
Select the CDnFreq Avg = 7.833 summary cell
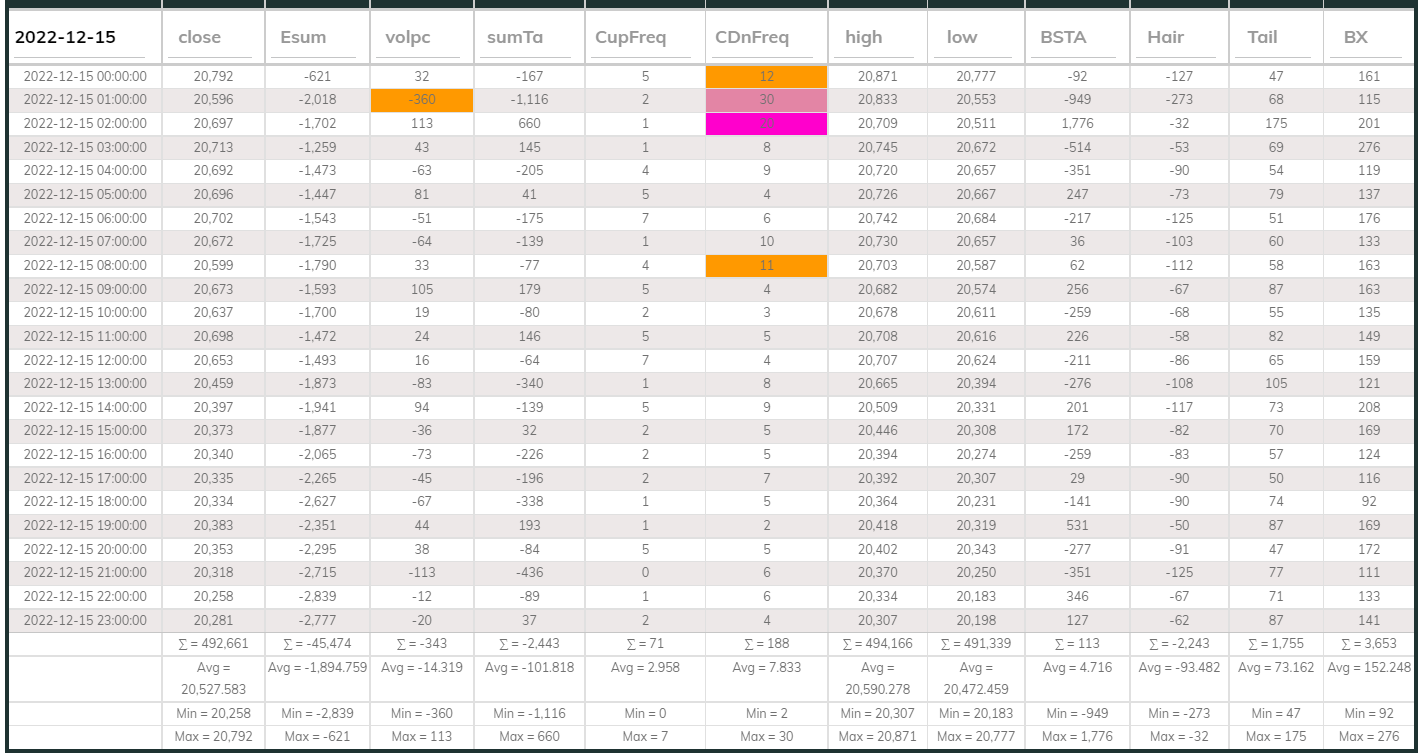766,668
